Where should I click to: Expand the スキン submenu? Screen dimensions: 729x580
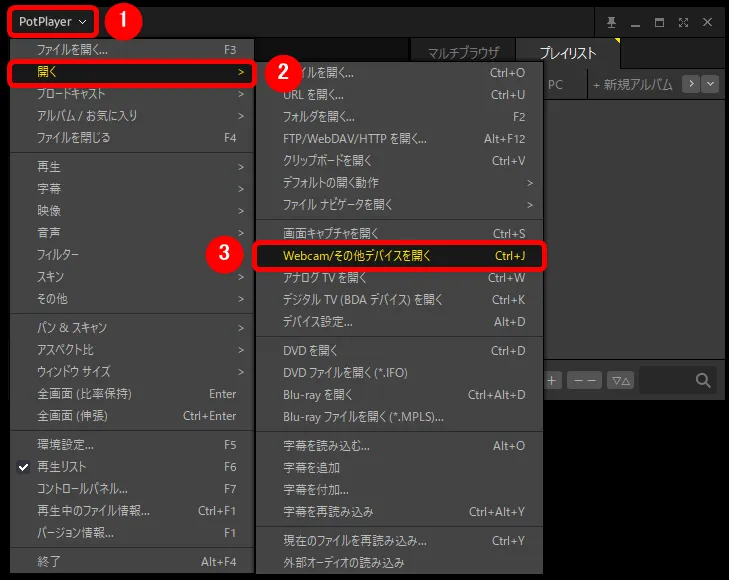132,277
